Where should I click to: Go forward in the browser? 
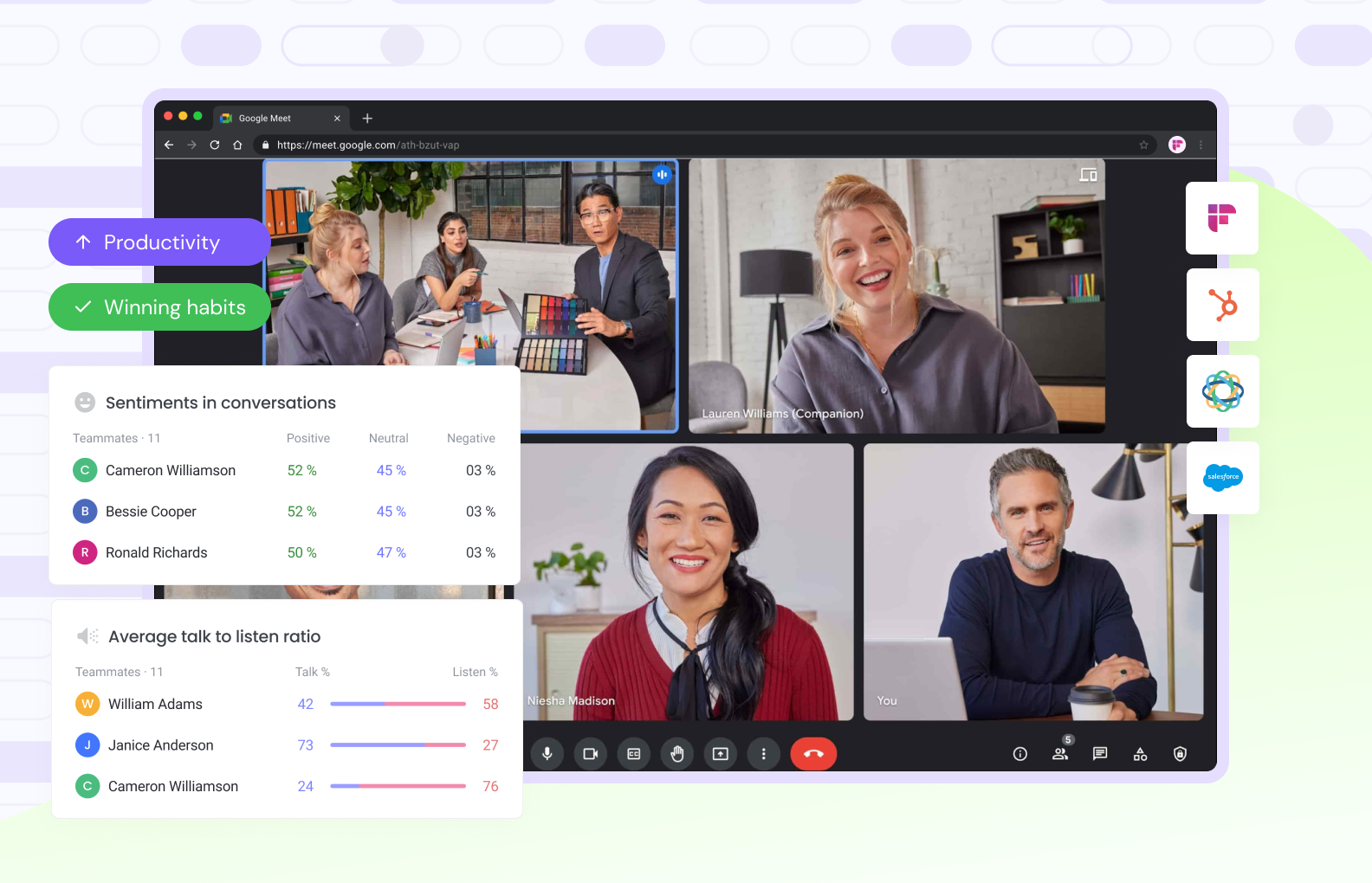click(192, 145)
